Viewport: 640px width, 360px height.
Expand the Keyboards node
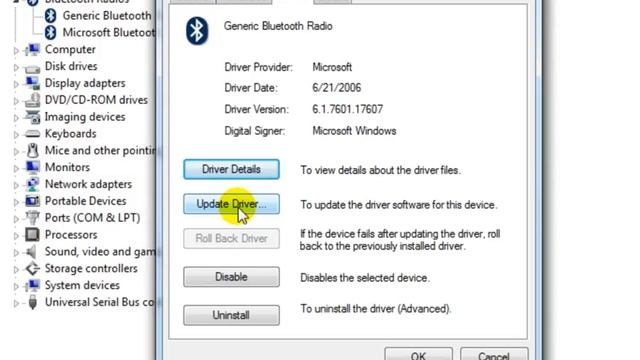(x=16, y=135)
